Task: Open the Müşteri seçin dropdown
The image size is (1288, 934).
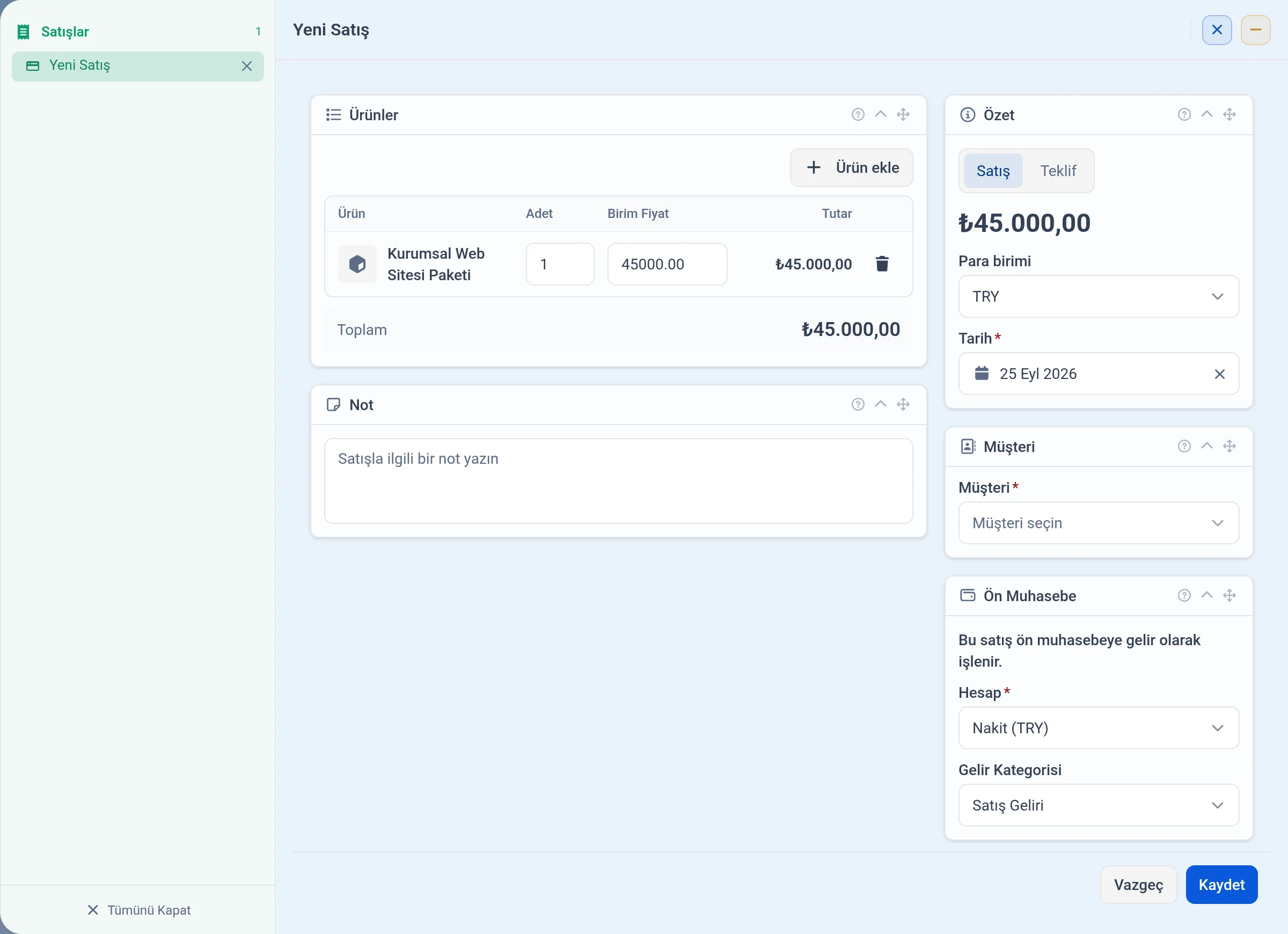Action: [1099, 523]
